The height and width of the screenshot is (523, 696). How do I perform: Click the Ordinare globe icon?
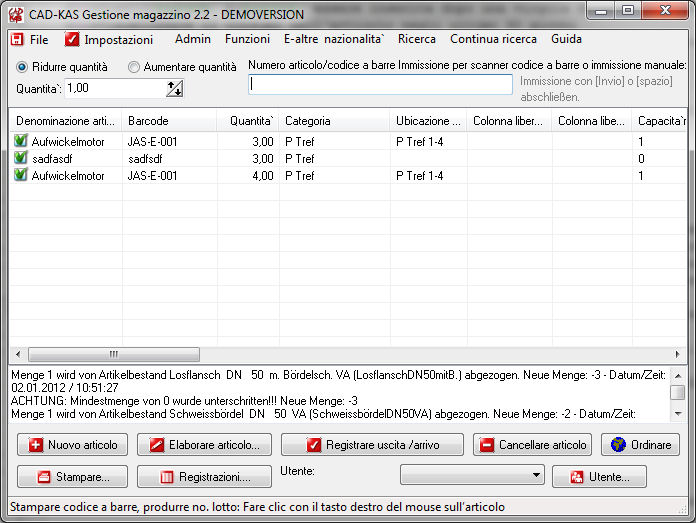[619, 445]
